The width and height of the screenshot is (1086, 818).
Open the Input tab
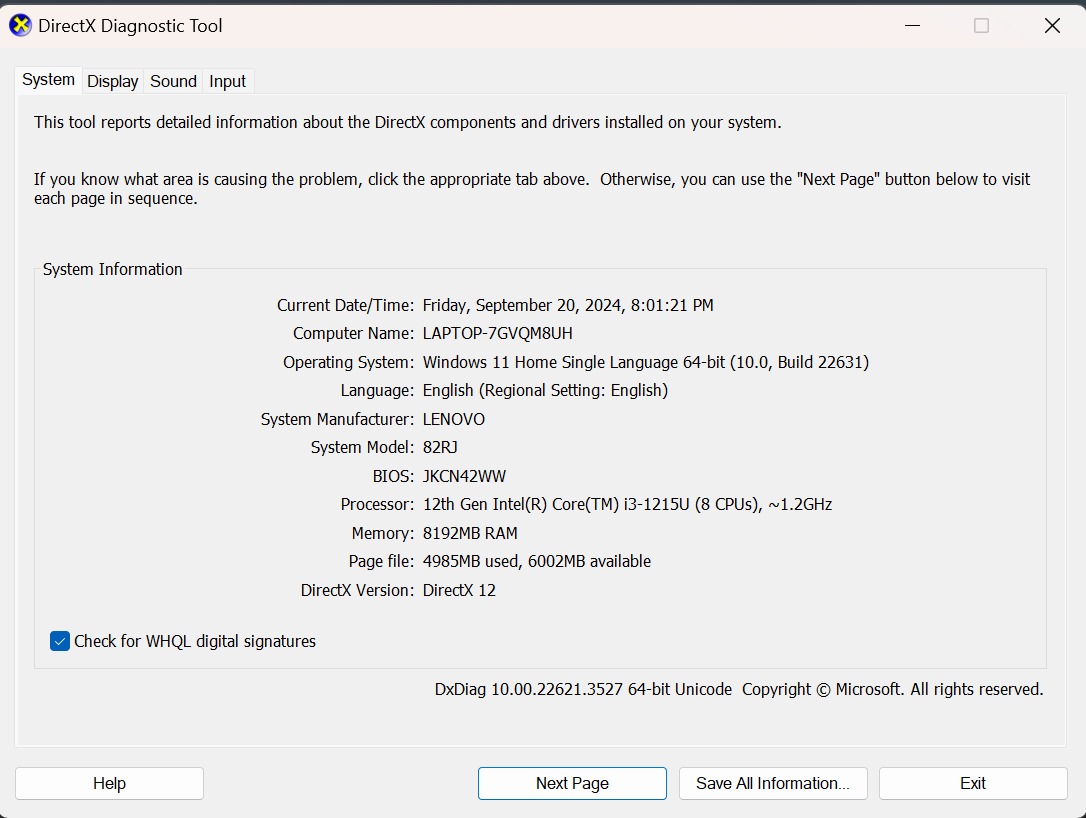pos(227,81)
